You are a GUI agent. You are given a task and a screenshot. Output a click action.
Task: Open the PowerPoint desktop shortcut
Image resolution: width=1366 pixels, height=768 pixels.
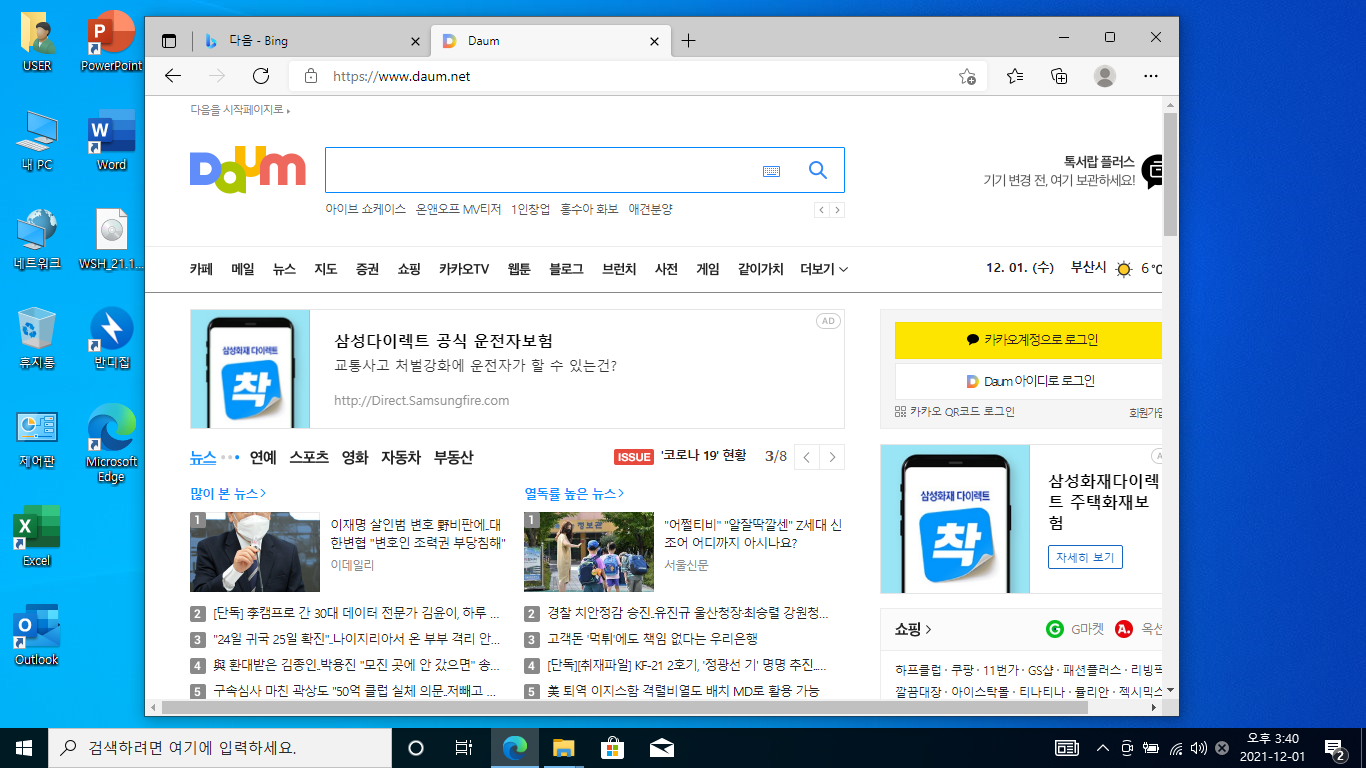point(111,42)
